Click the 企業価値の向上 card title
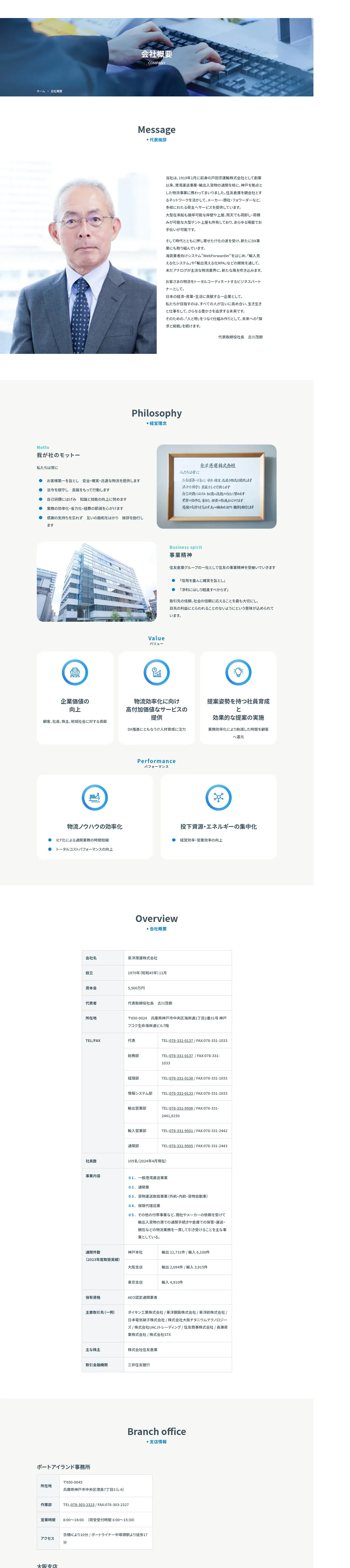The width and height of the screenshot is (350, 1568). tap(75, 706)
